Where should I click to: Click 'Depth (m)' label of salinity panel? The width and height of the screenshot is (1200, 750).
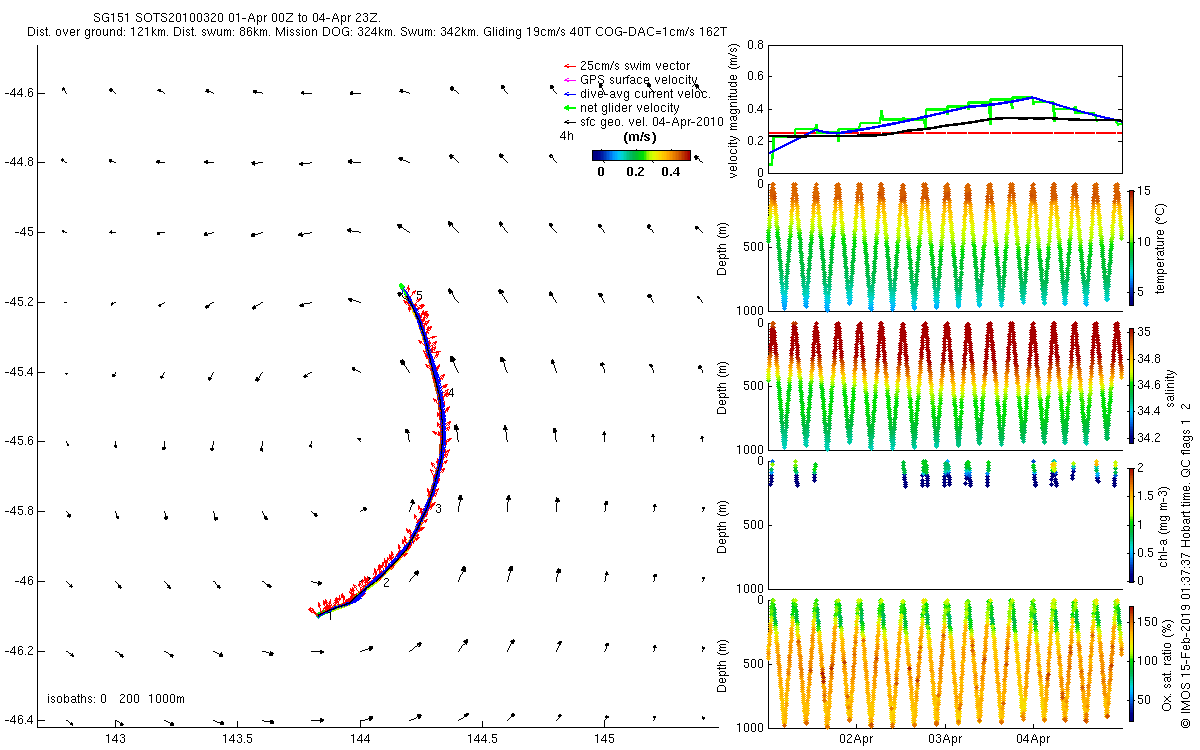[723, 386]
